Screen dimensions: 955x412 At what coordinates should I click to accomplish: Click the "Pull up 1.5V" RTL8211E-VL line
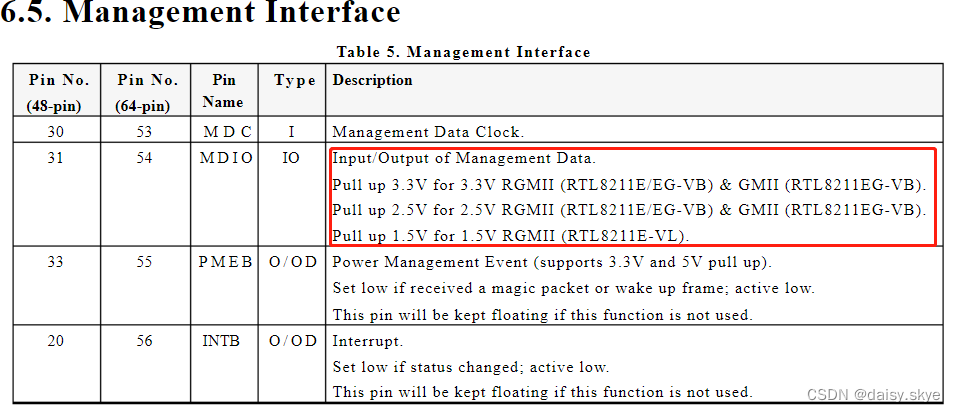click(511, 235)
